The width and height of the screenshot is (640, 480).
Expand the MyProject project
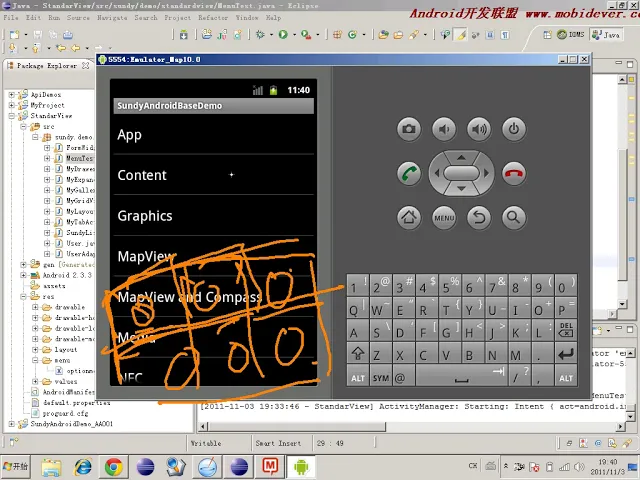tap(12, 105)
